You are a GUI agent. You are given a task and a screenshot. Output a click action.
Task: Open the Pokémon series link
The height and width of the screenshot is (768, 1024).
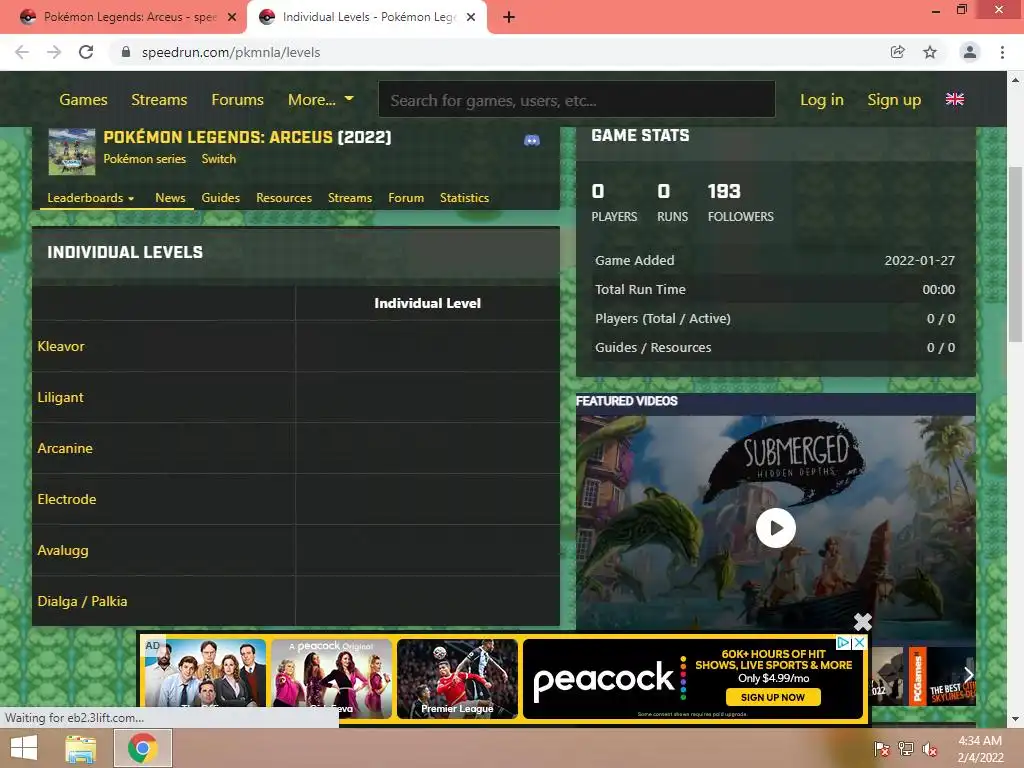(x=144, y=159)
